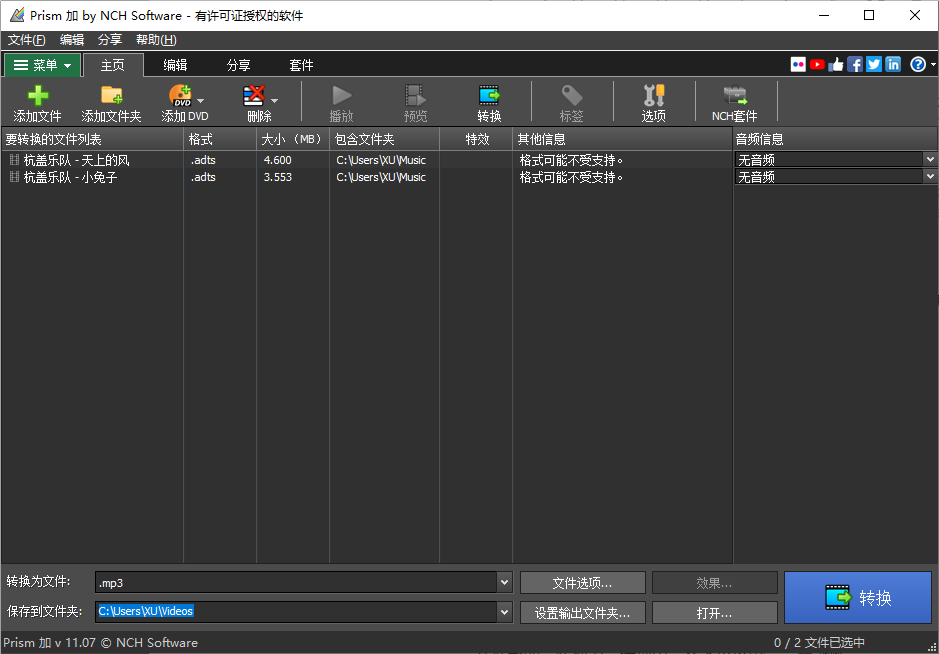Click the 设置输出文件夹 button
Viewport: 939px width, 654px height.
click(582, 612)
